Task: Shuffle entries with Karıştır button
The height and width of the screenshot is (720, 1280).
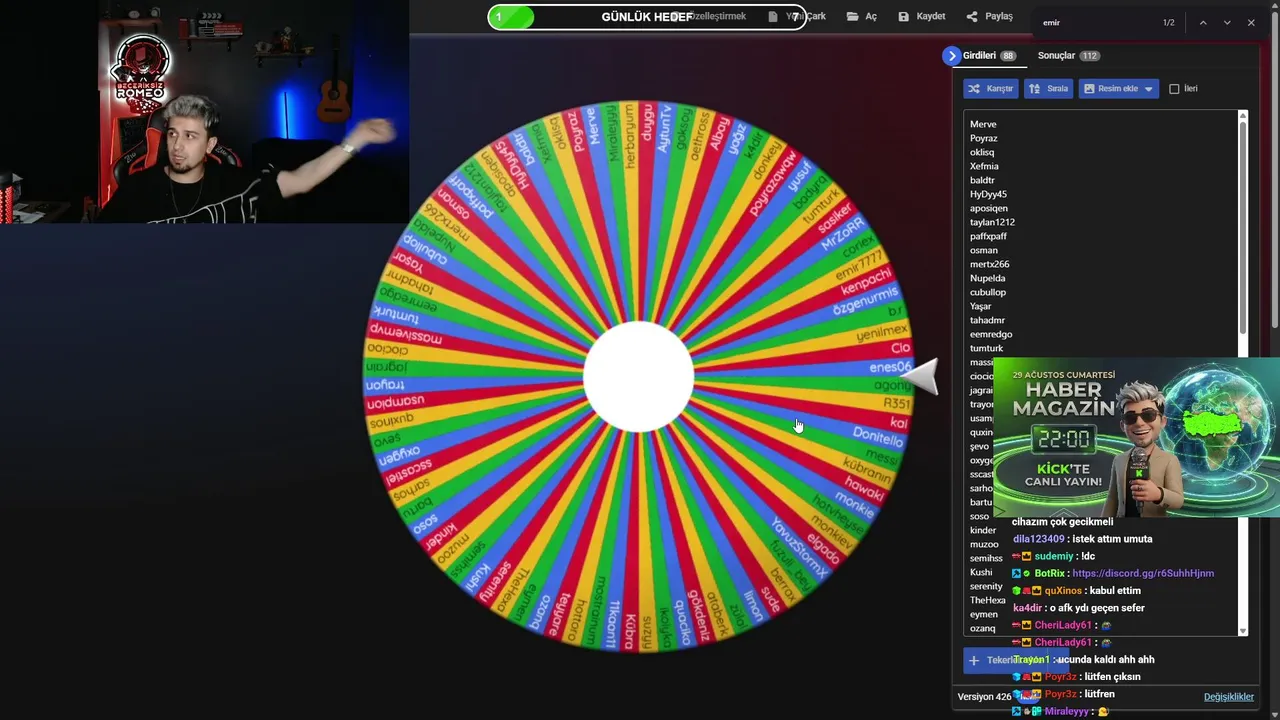Action: pos(991,89)
